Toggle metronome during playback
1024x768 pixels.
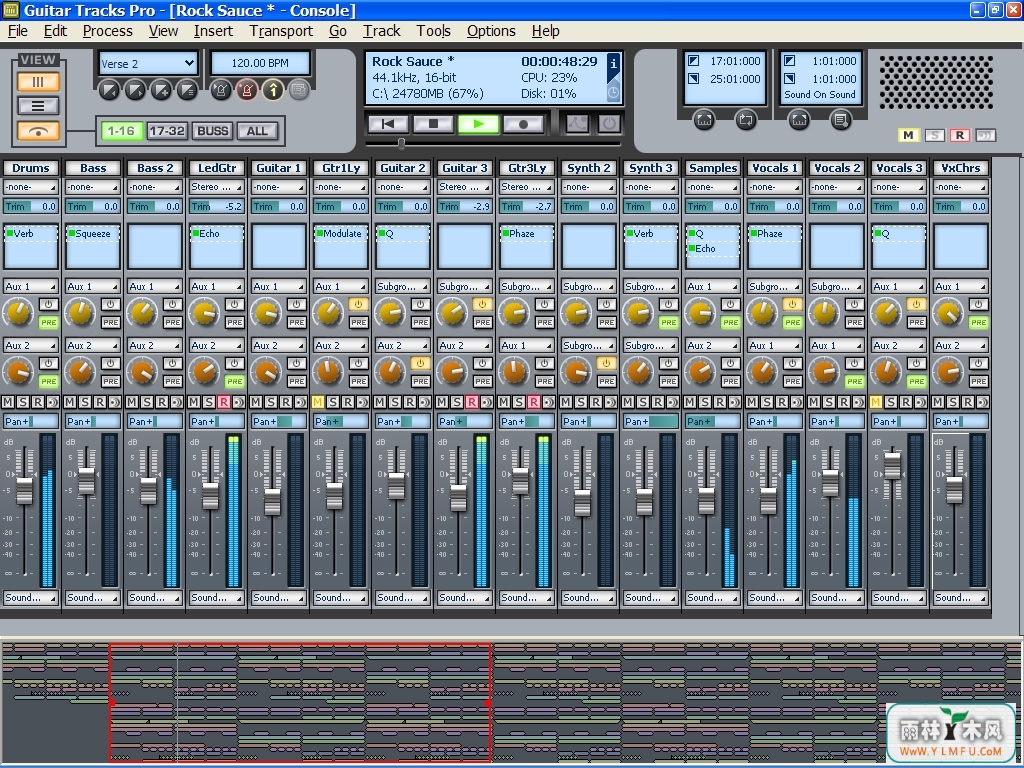(221, 90)
